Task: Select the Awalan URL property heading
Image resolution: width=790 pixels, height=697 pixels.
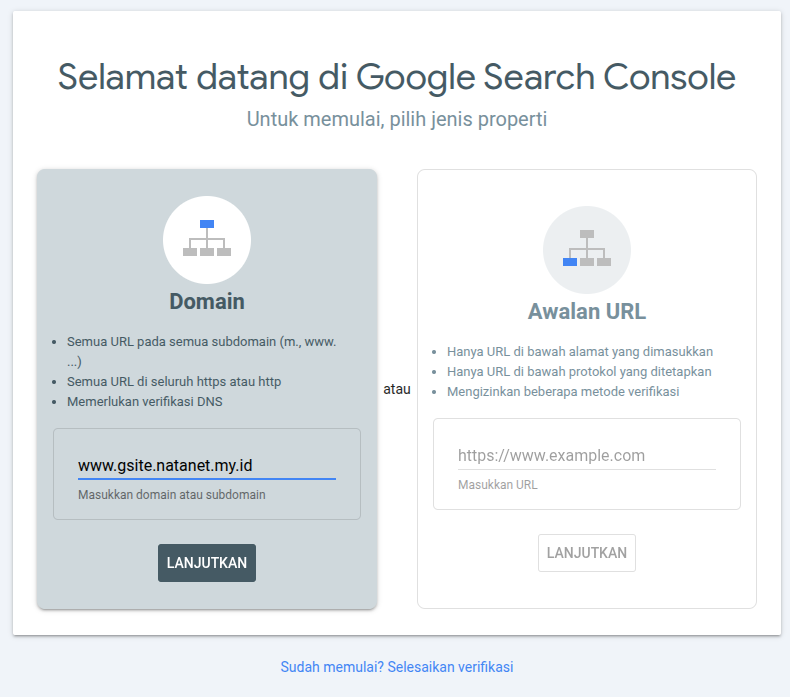Action: (587, 311)
